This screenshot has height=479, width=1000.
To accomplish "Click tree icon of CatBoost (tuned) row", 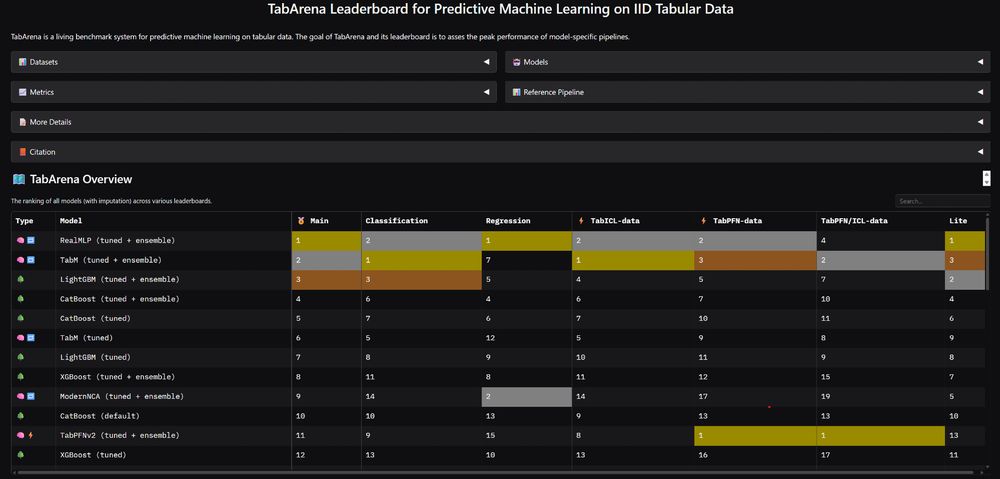I will click(20, 318).
